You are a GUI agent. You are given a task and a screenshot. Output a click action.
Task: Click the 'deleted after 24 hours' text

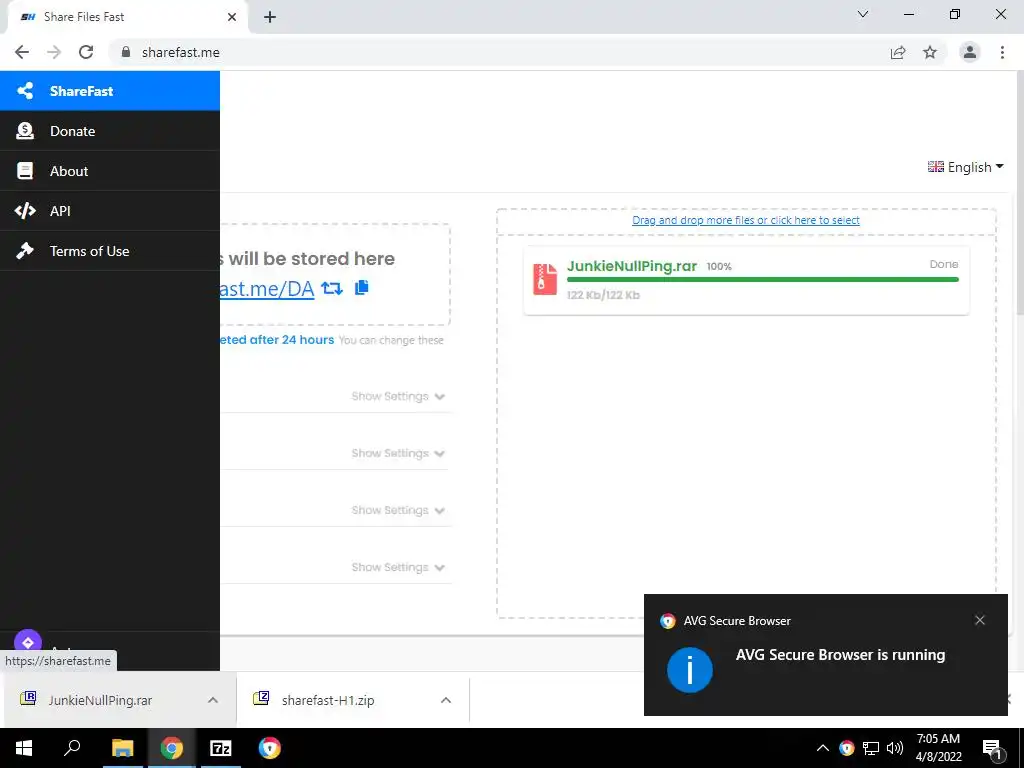point(277,340)
